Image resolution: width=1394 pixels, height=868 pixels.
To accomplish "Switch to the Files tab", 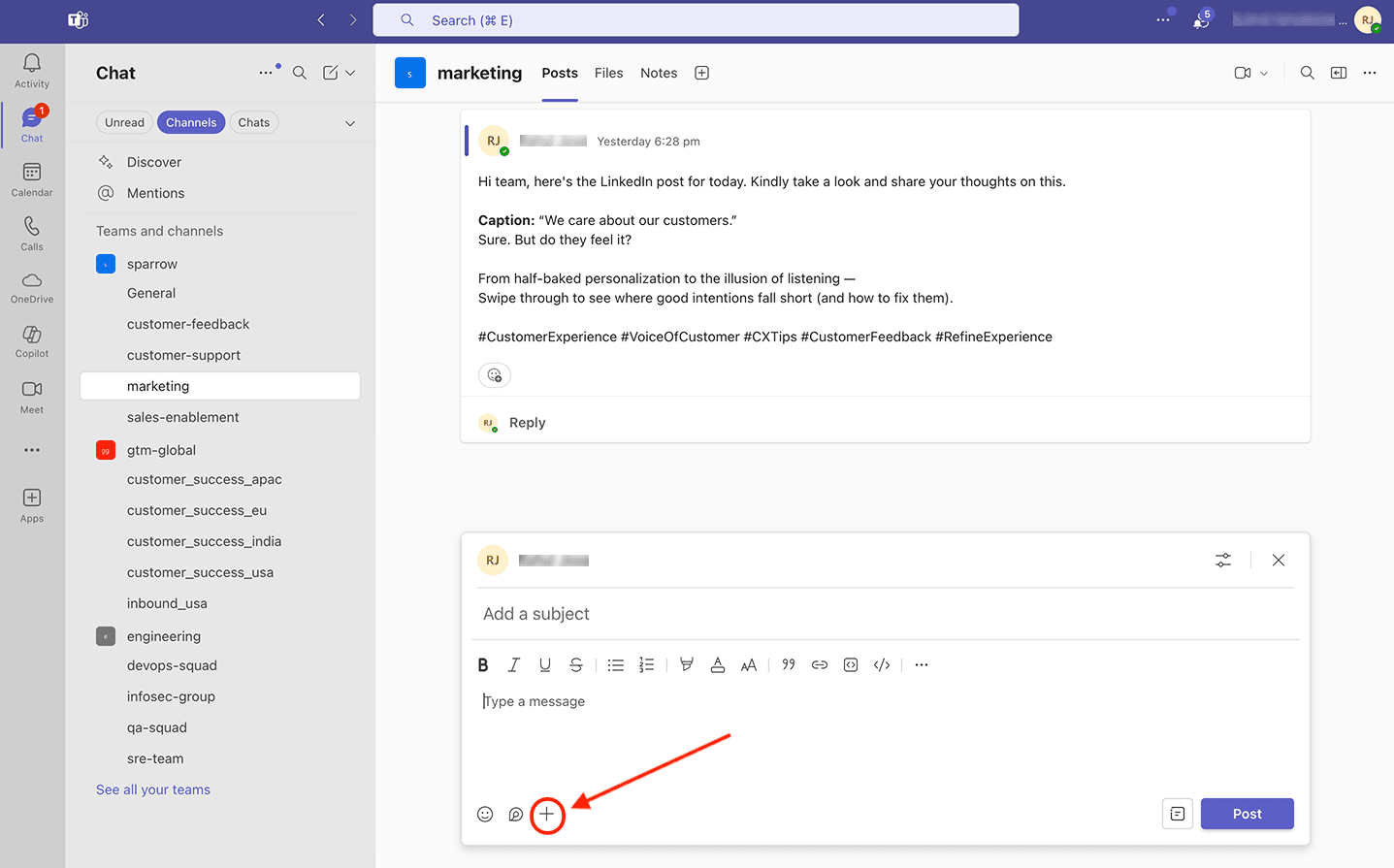I will [608, 73].
